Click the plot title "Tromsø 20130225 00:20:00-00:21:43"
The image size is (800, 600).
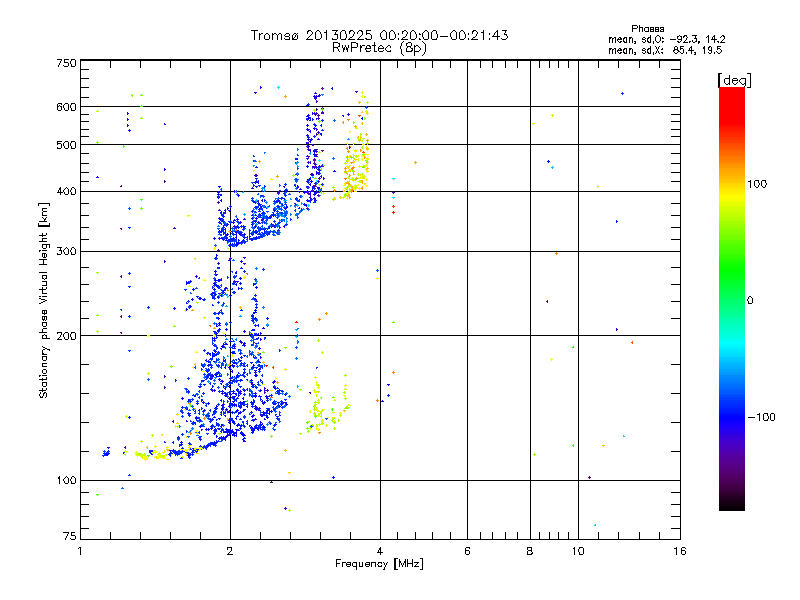click(x=379, y=35)
